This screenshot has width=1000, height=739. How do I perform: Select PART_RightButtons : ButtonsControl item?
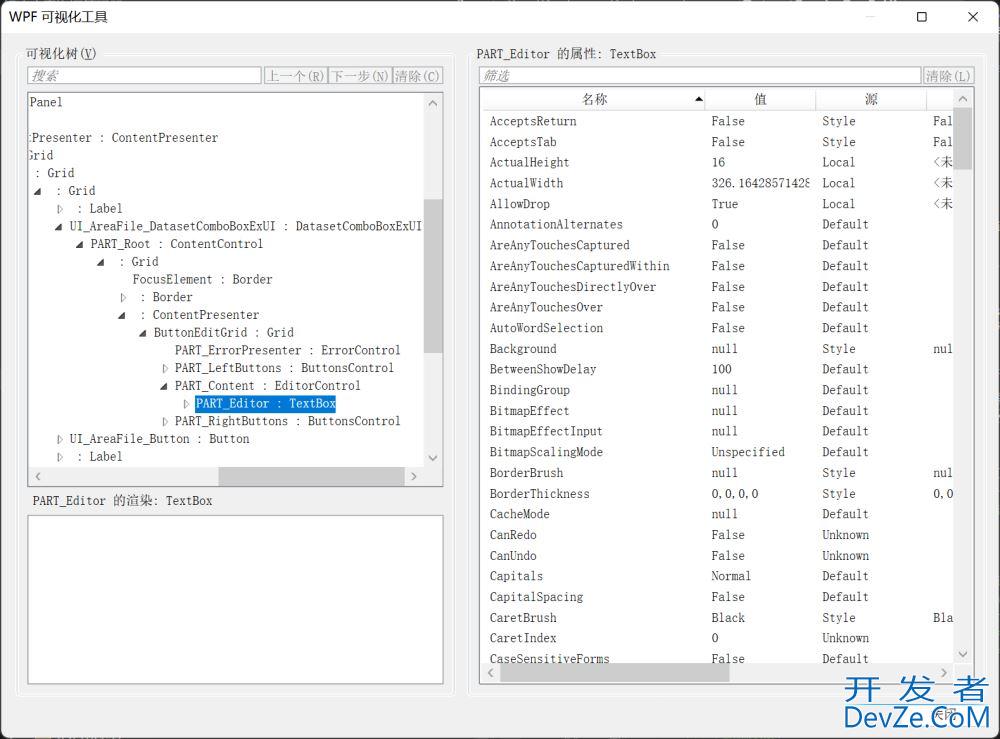(x=288, y=421)
